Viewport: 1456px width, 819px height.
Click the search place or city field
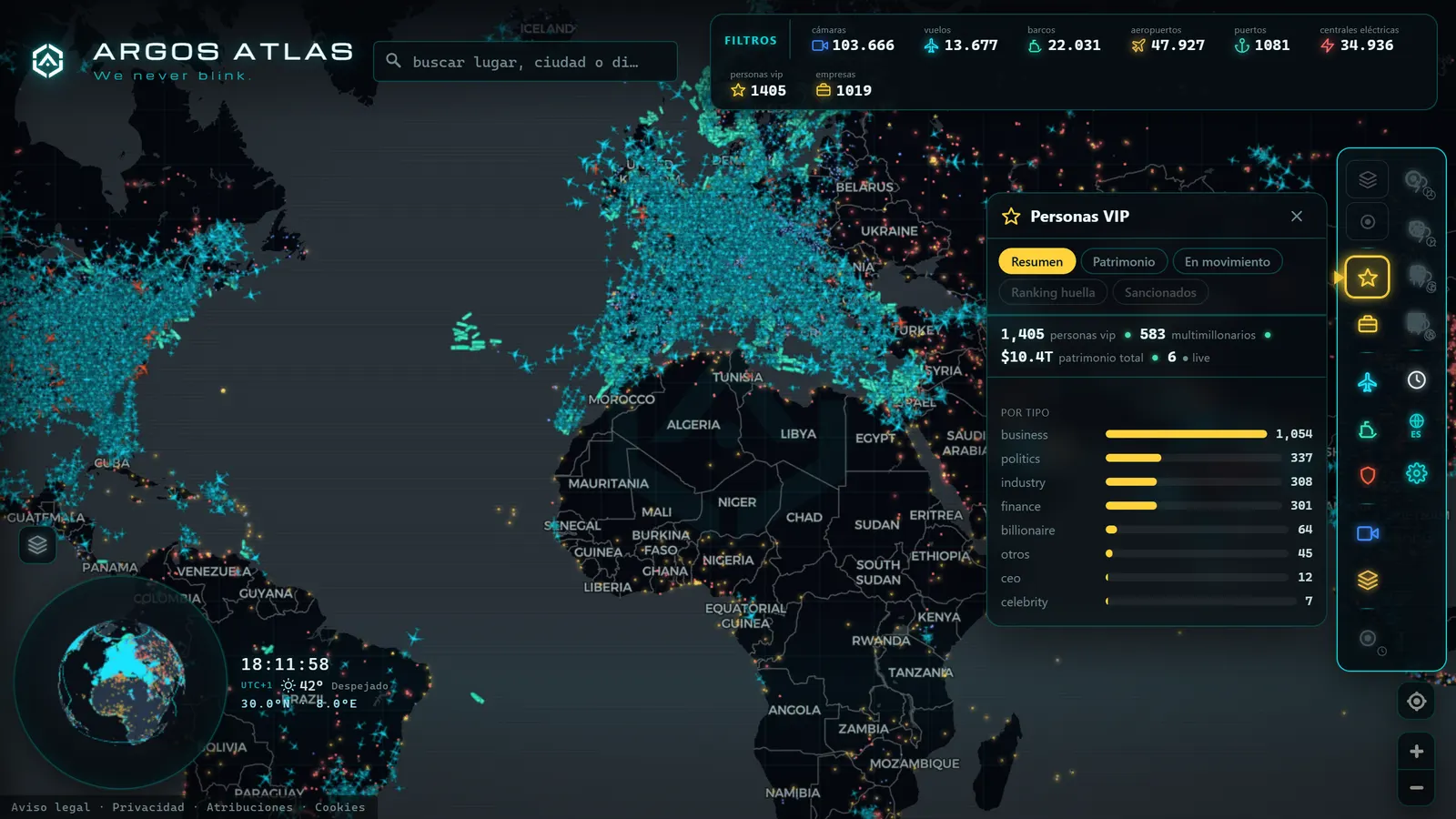pos(525,62)
